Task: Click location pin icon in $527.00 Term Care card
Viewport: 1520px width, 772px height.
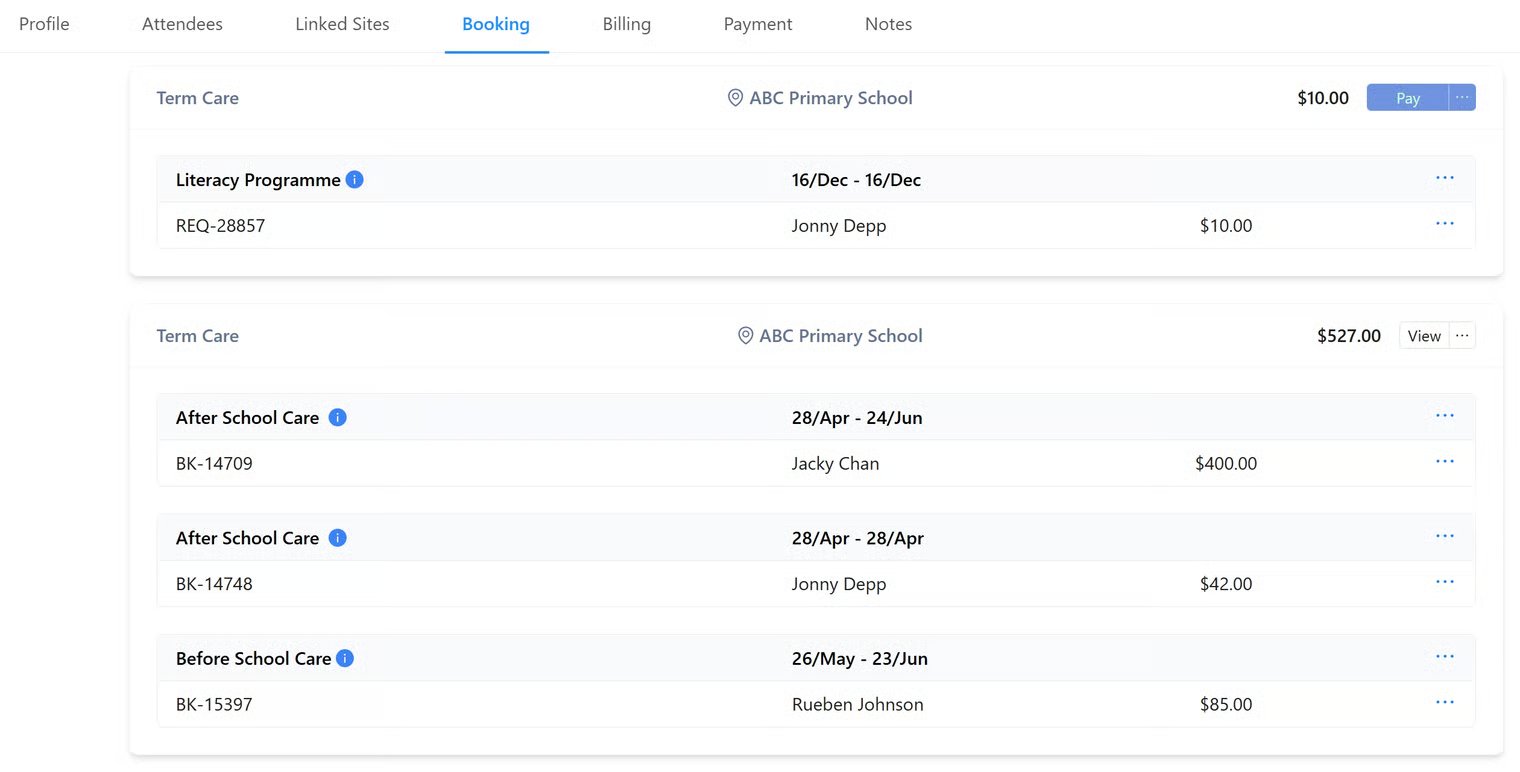Action: [x=745, y=336]
